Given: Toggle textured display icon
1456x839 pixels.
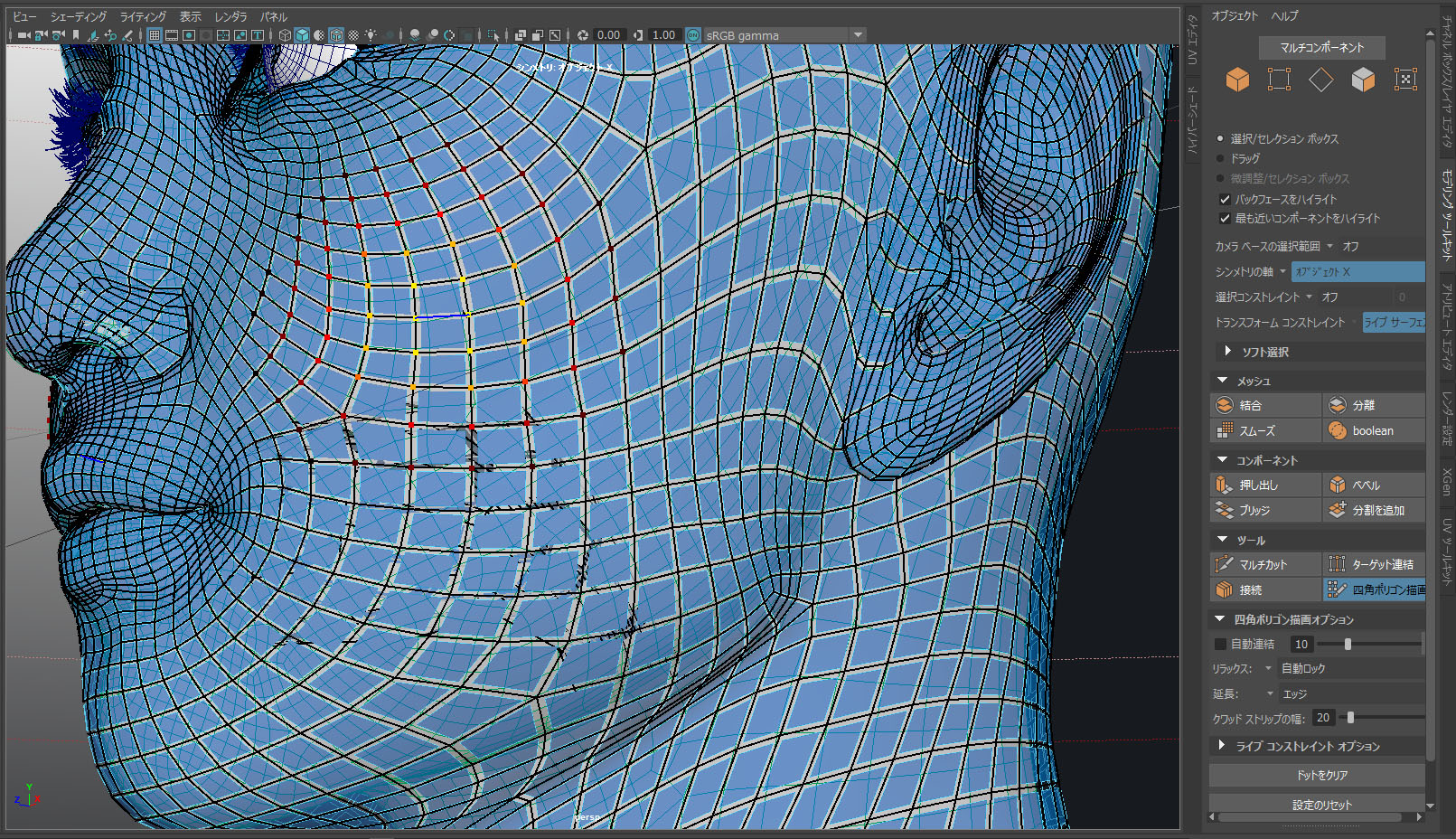Looking at the screenshot, I should point(353,35).
